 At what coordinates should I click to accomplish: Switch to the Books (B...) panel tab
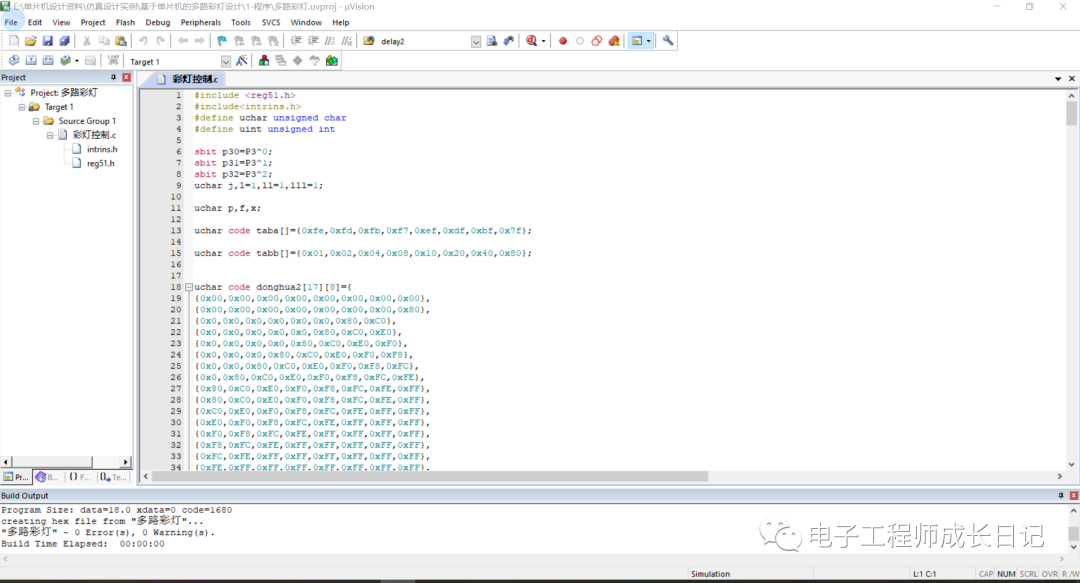pos(47,477)
